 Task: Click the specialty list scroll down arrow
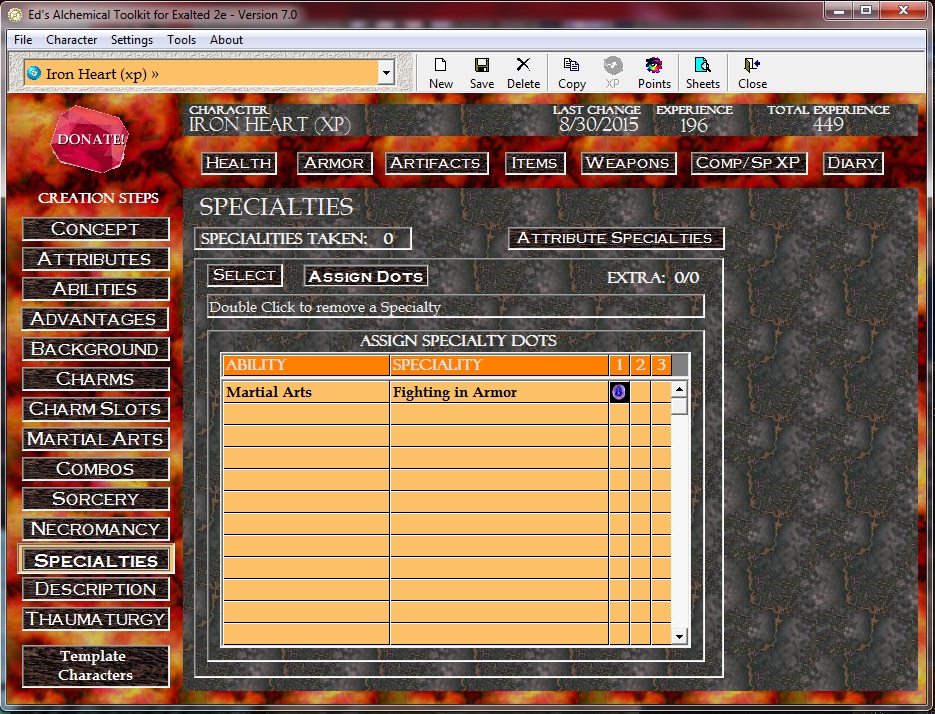(679, 636)
